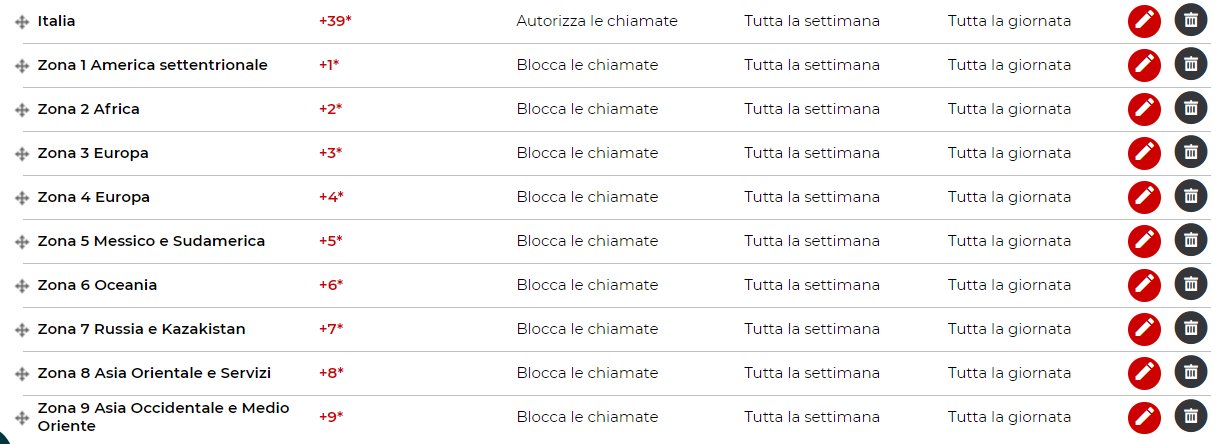Delete the Zona 4 Europa rule
This screenshot has width=1225, height=444.
point(1190,197)
